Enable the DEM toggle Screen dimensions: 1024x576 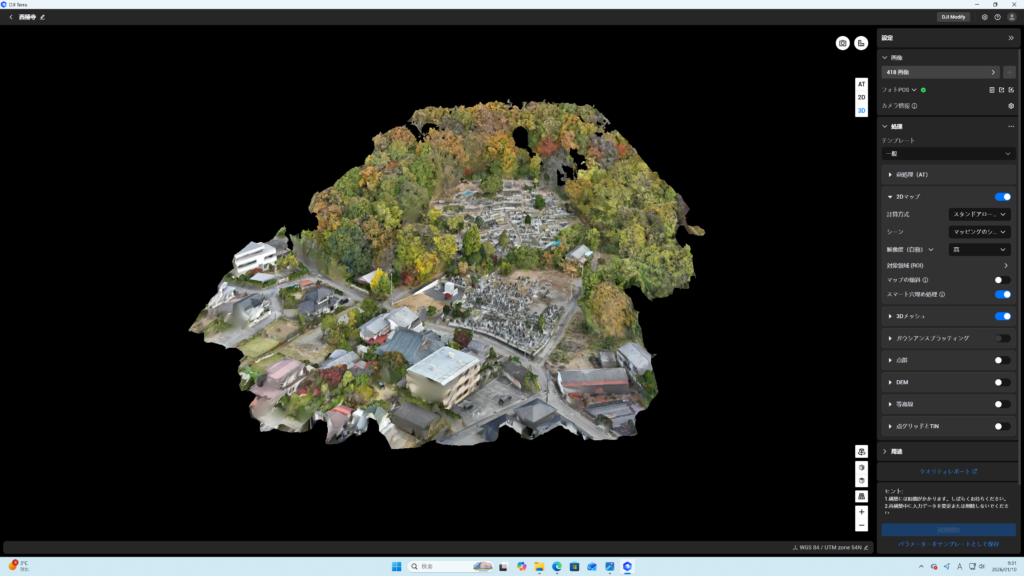coord(1002,382)
